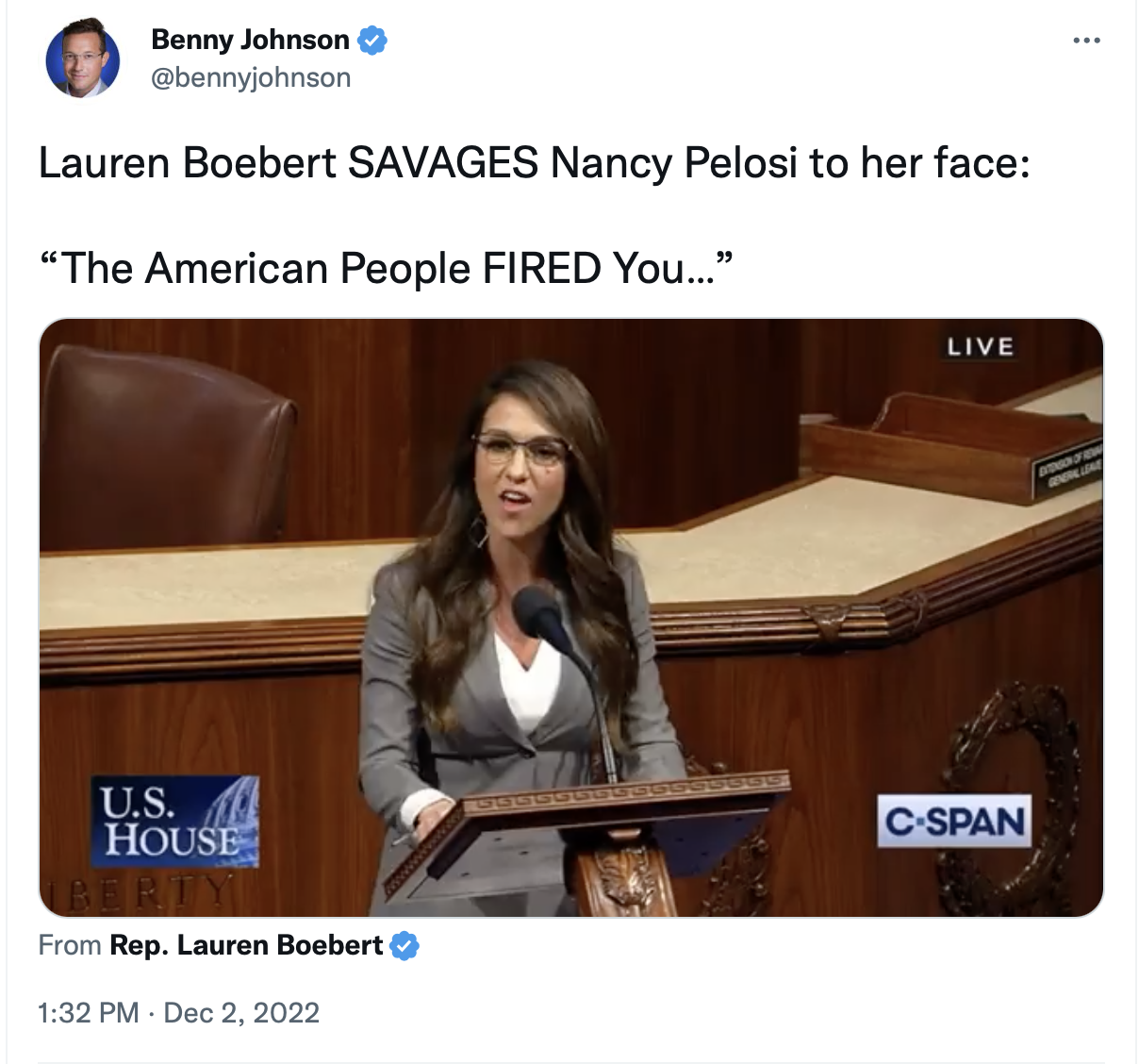Open the Rep. Lauren Boebert source link

246,945
